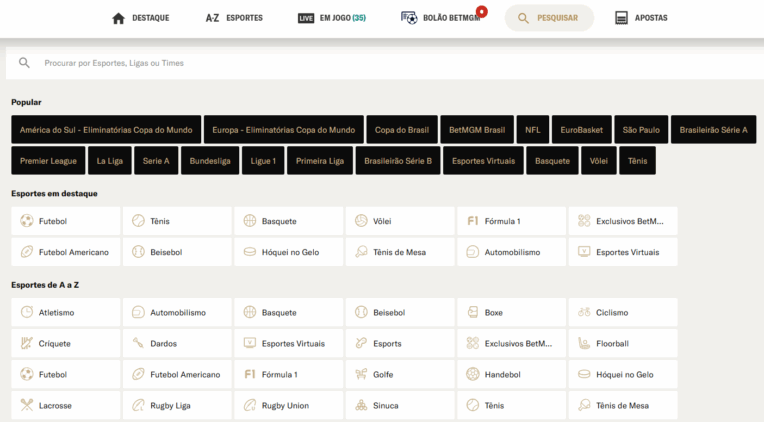The height and width of the screenshot is (422, 764).
Task: Click the Atletismo sport icon
Action: [27, 313]
